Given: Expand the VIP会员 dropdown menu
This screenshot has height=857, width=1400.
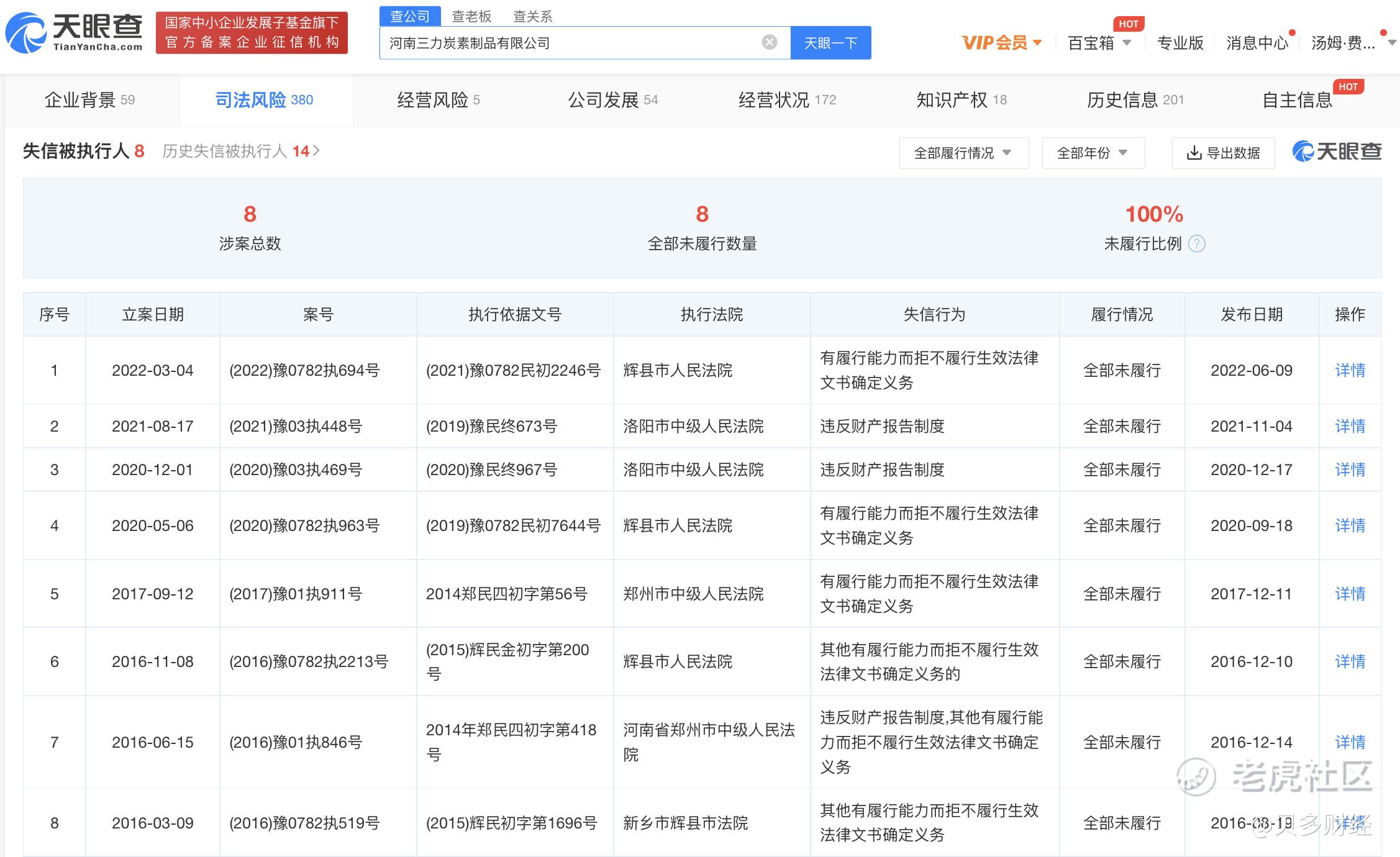Looking at the screenshot, I should (1001, 43).
